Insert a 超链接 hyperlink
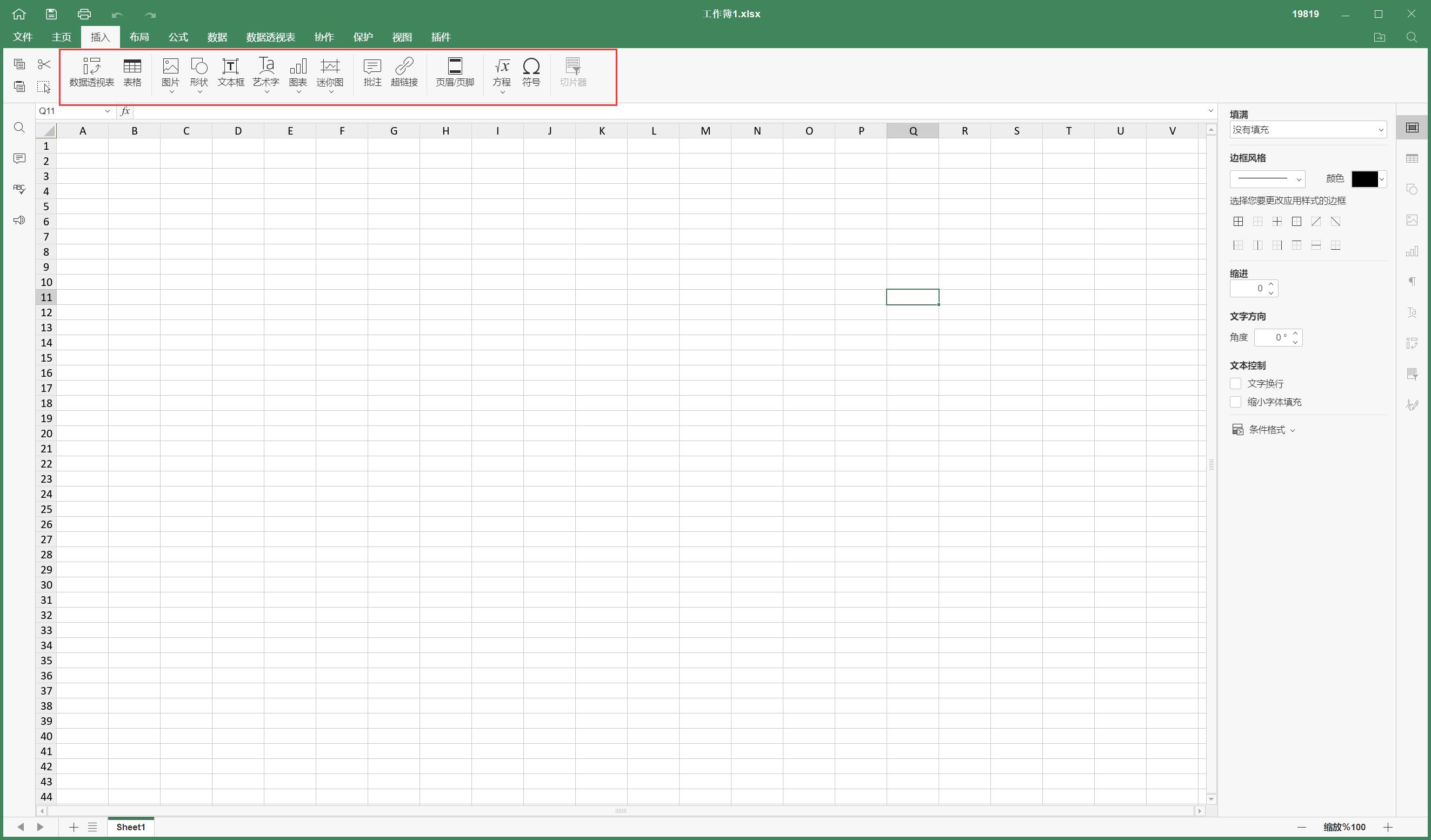Screen dimensions: 1431x840 pos(404,72)
